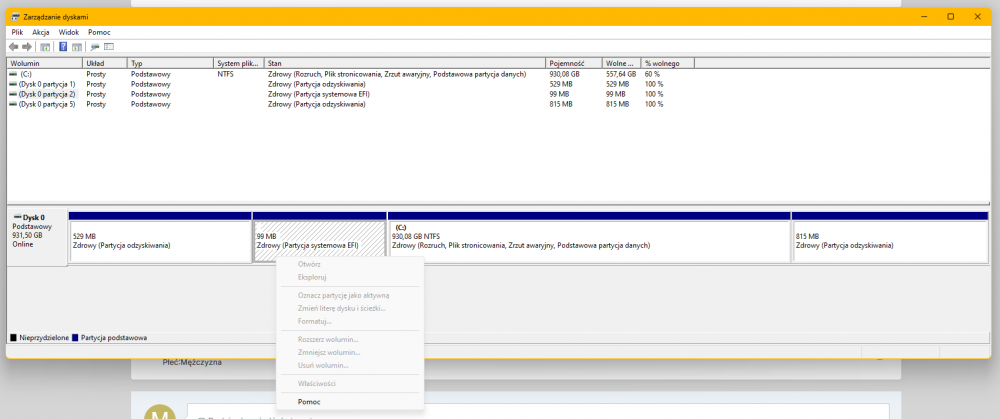Choose Pomoc in the context menu
This screenshot has width=1000, height=419.
point(311,401)
